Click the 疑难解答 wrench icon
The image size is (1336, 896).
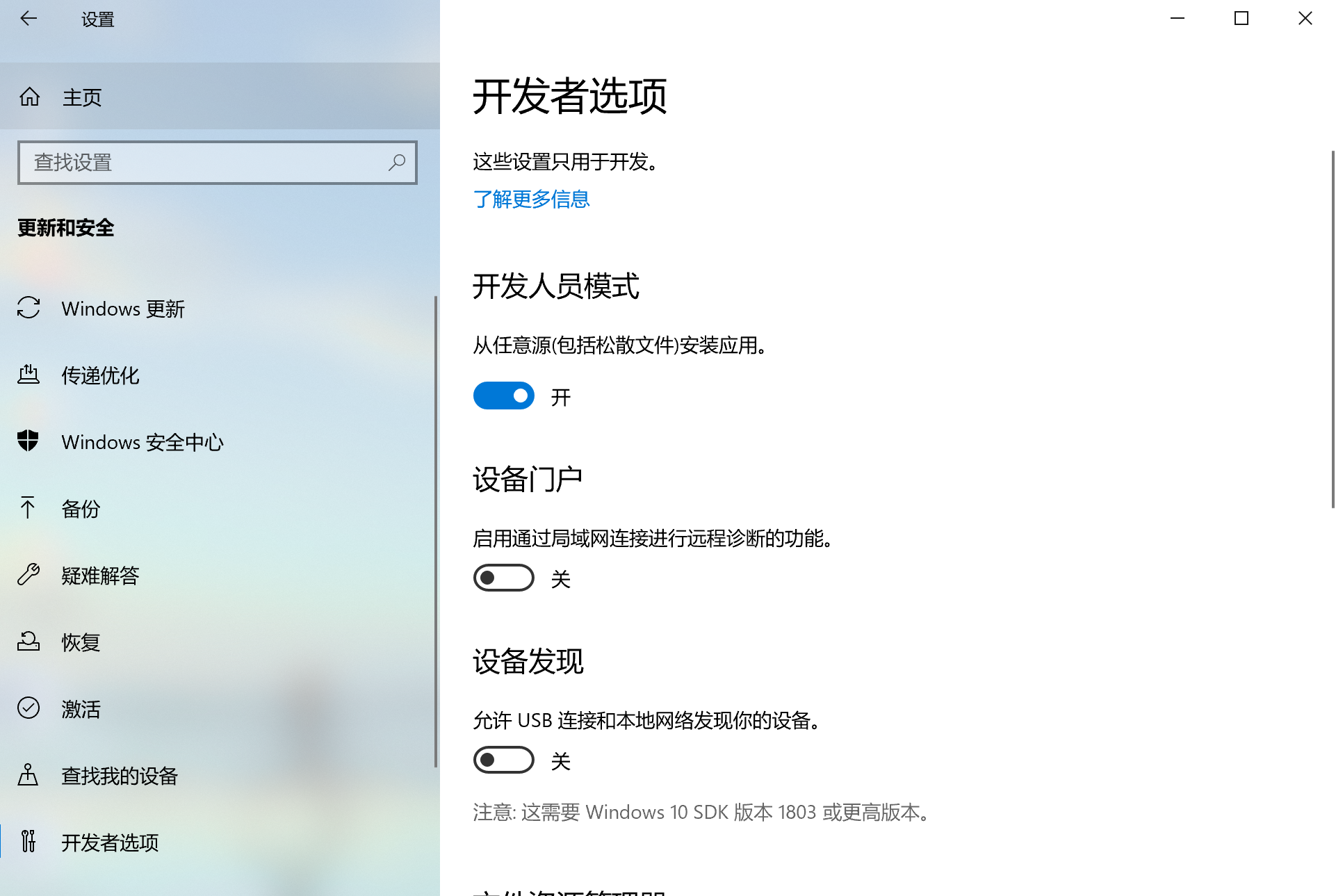28,574
